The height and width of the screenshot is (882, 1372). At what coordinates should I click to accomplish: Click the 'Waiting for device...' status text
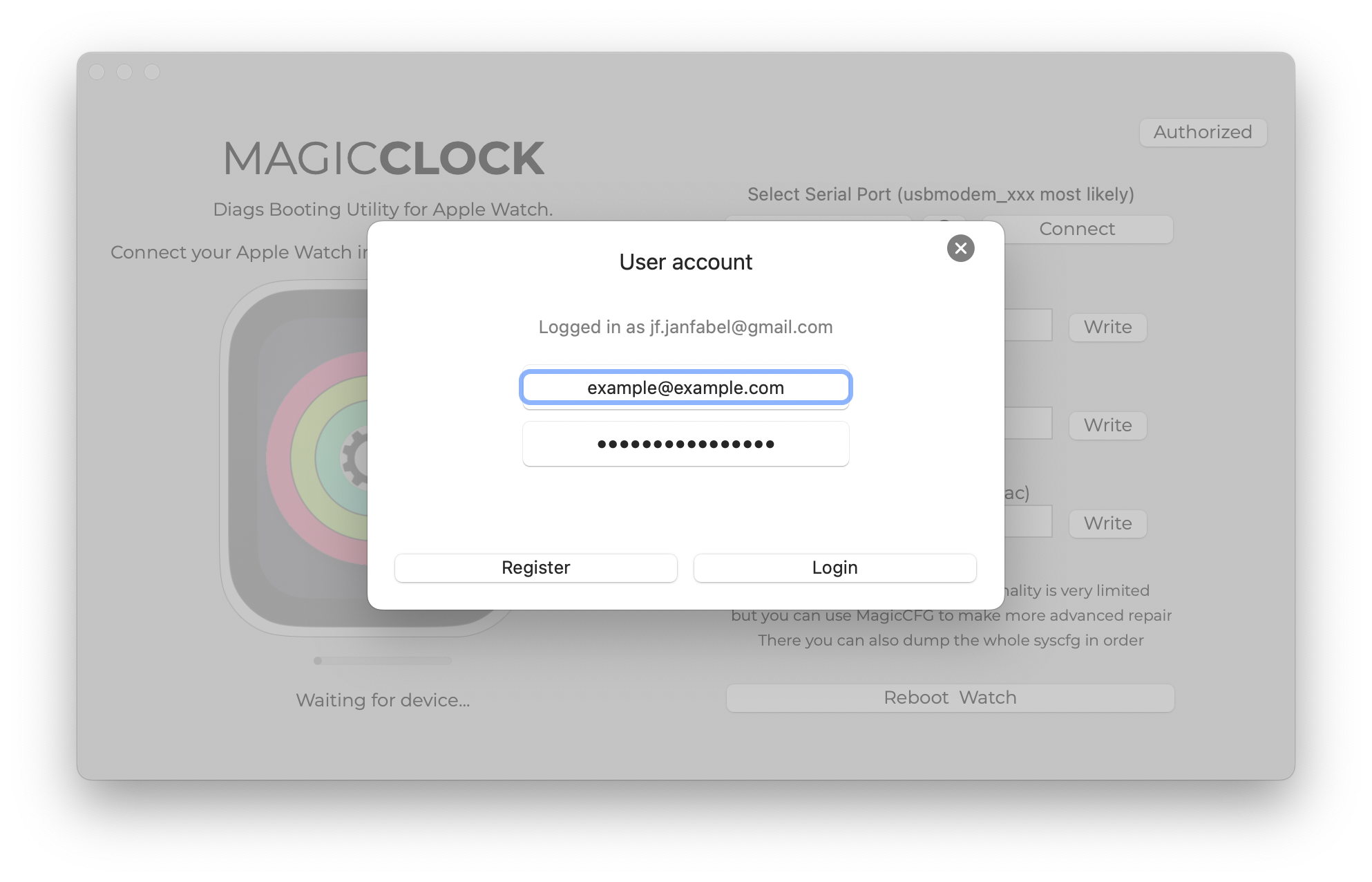tap(383, 700)
